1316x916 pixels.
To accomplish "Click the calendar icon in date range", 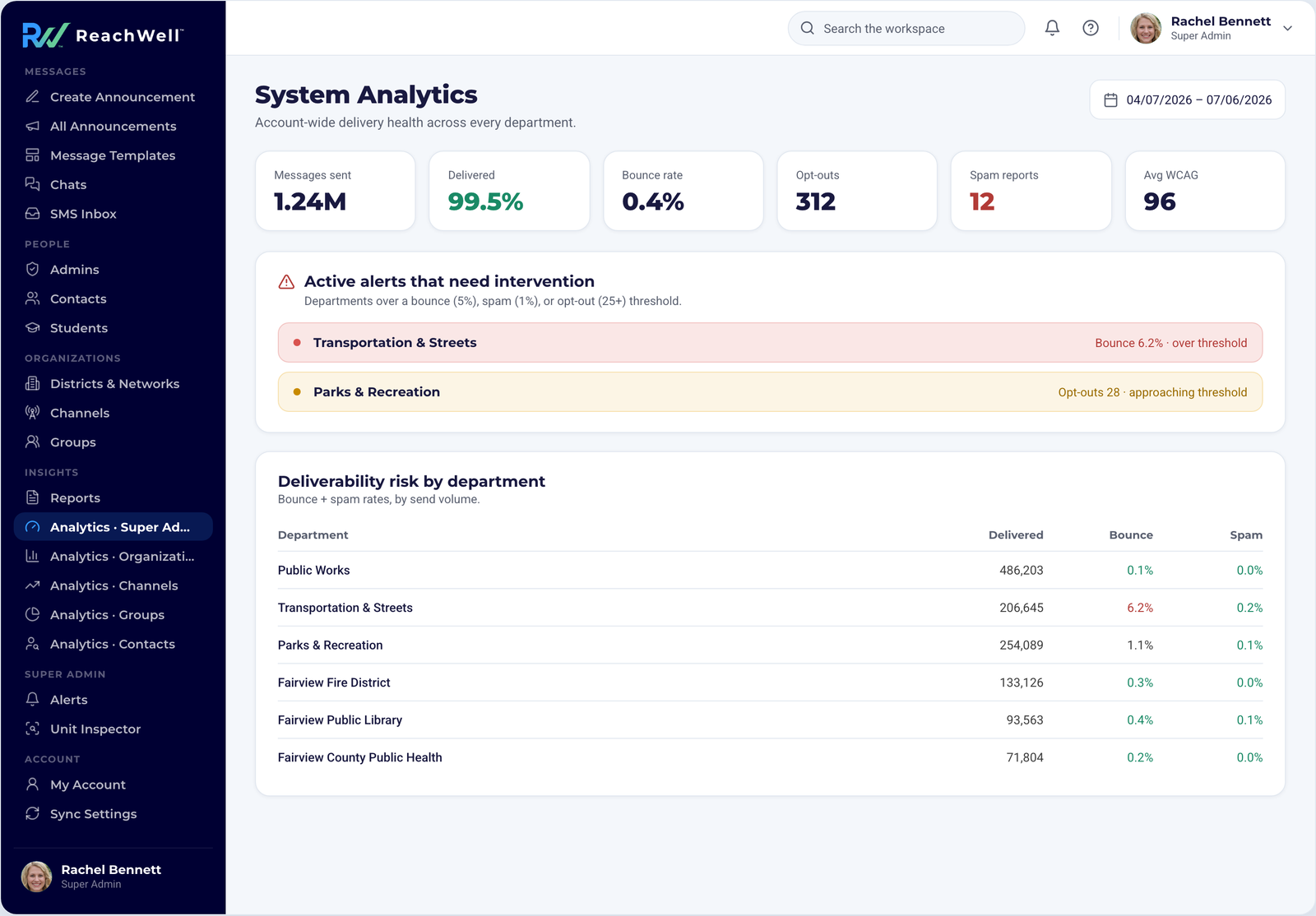I will 1110,99.
